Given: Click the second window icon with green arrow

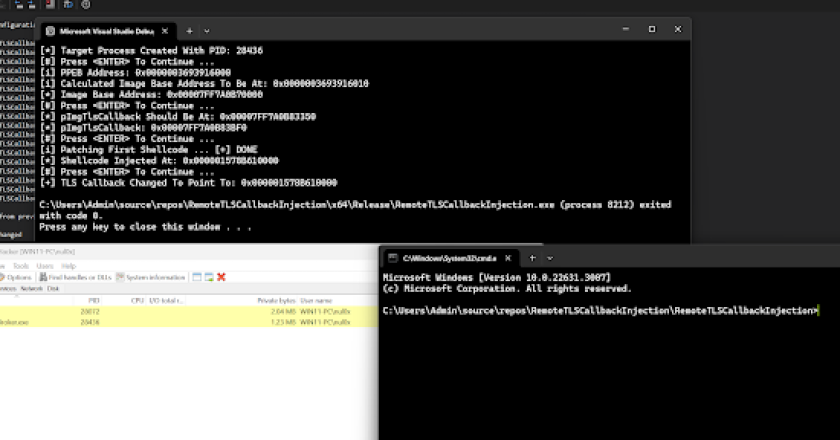Looking at the screenshot, I should coord(209,277).
